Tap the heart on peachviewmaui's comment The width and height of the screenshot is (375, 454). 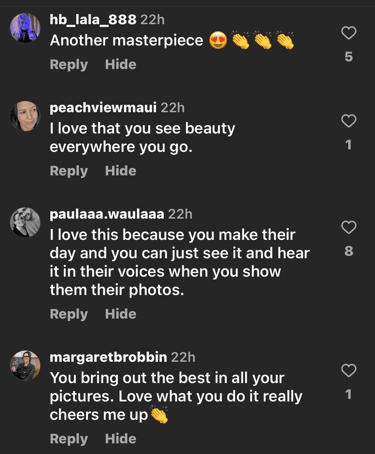(349, 121)
